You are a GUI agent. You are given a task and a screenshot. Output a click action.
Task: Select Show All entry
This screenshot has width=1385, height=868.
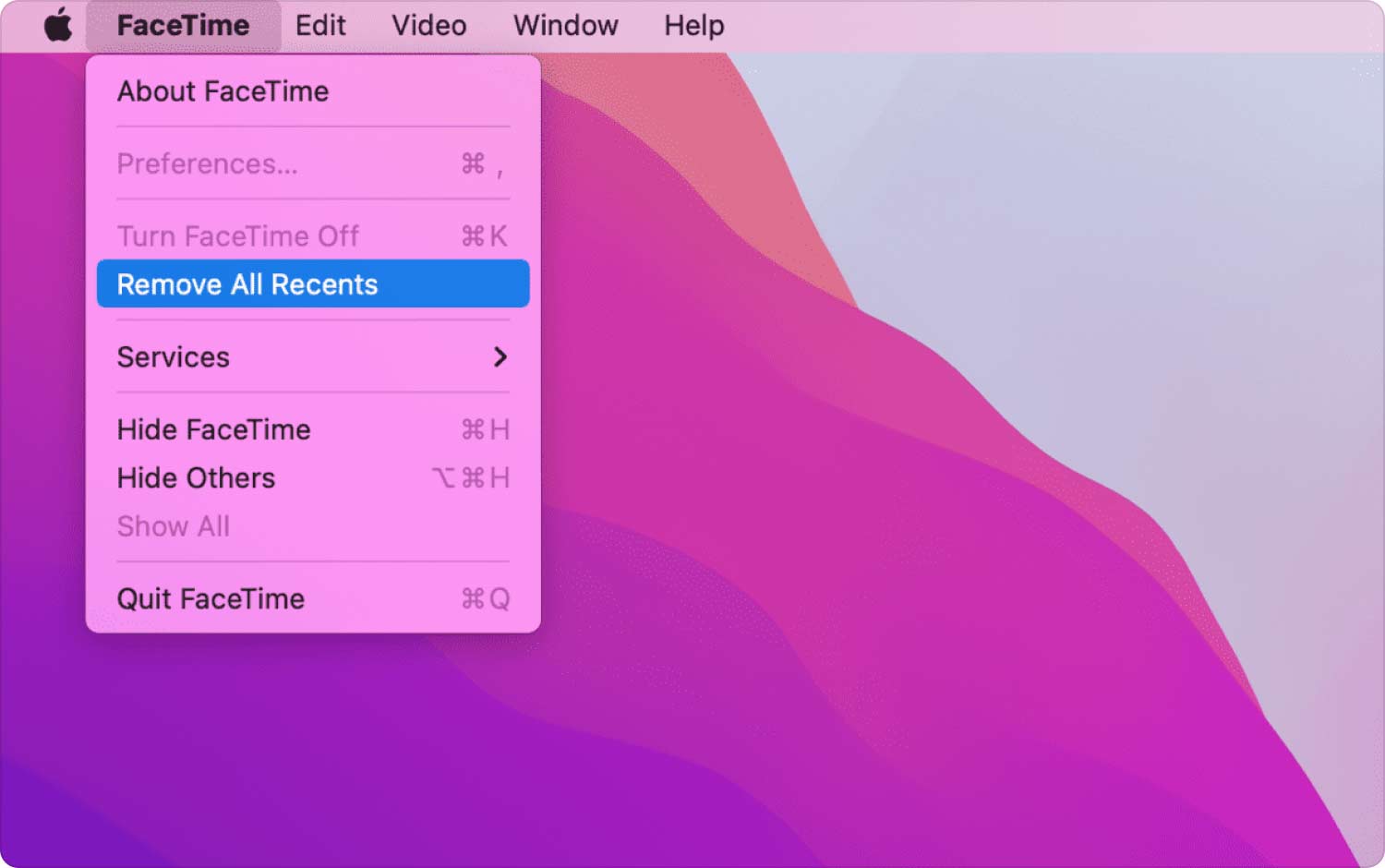[313, 525]
